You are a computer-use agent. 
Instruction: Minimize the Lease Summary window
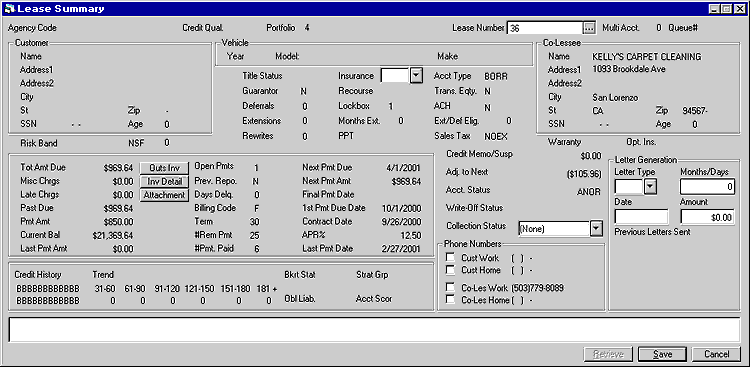tap(715, 9)
